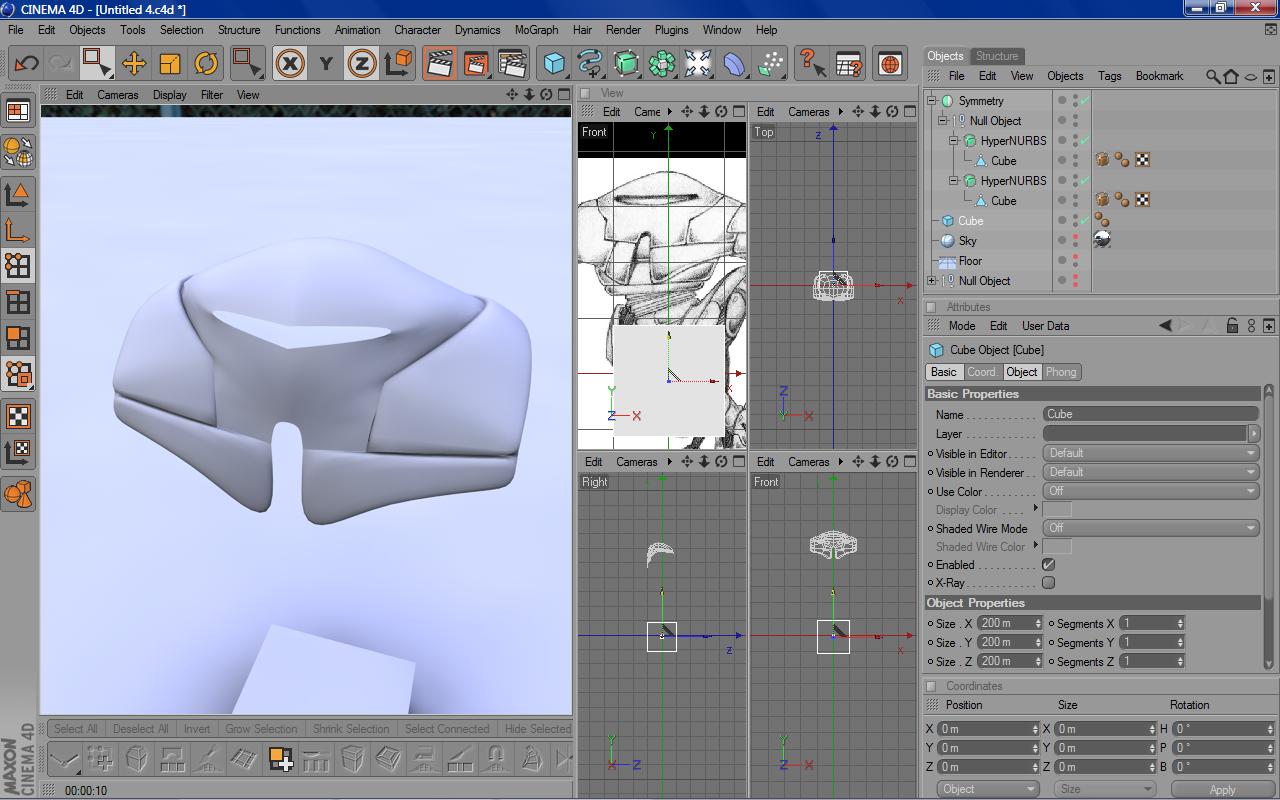
Task: Open the MoGraph menu
Action: point(536,30)
